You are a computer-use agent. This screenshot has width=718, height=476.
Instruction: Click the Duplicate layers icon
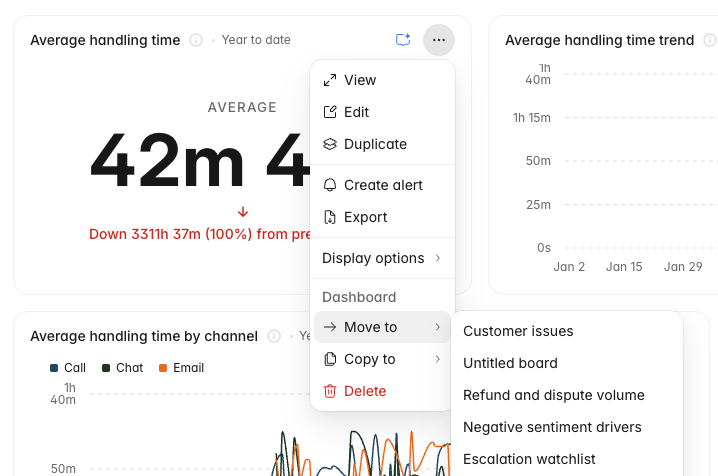pyautogui.click(x=330, y=144)
